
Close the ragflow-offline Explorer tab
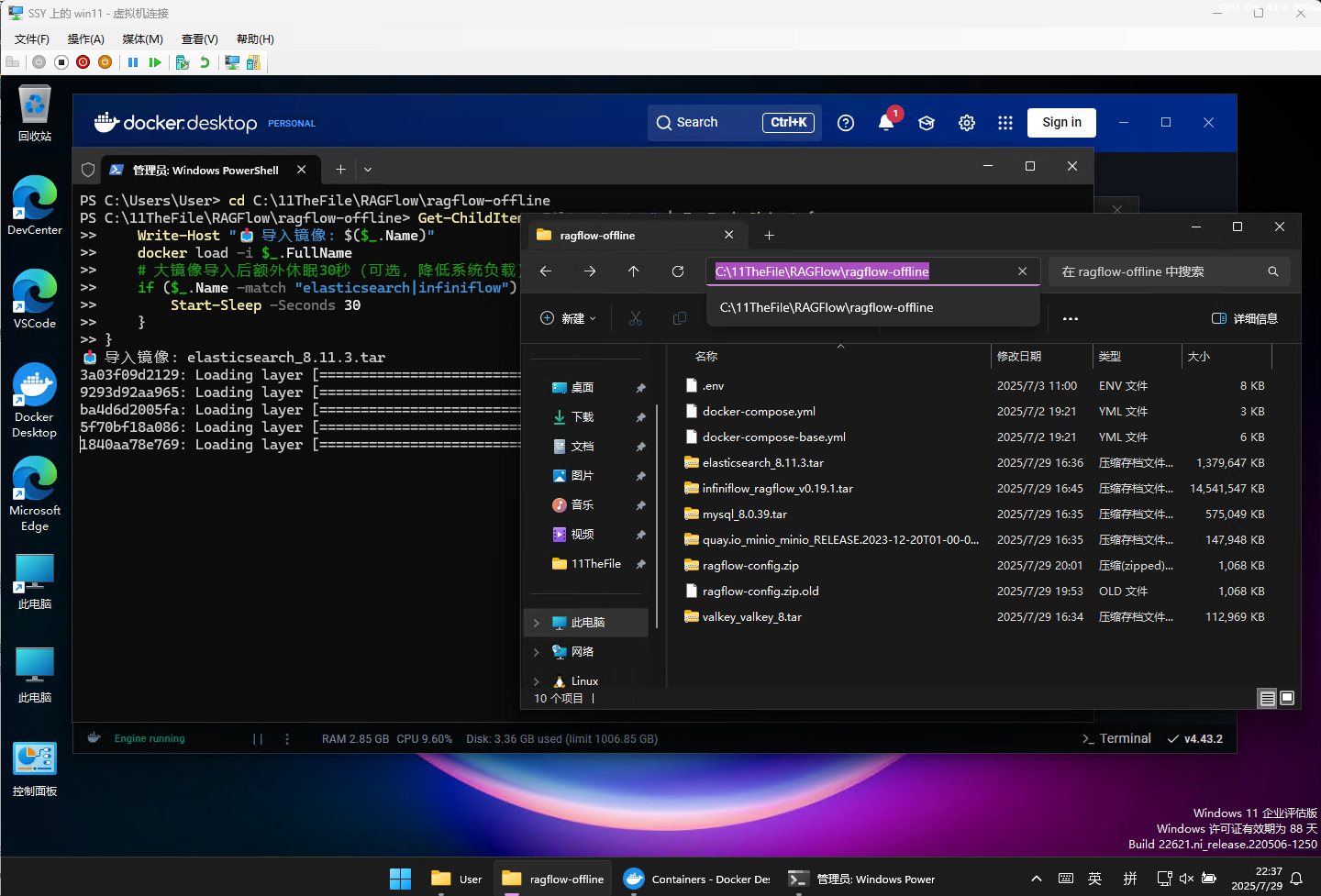click(728, 235)
